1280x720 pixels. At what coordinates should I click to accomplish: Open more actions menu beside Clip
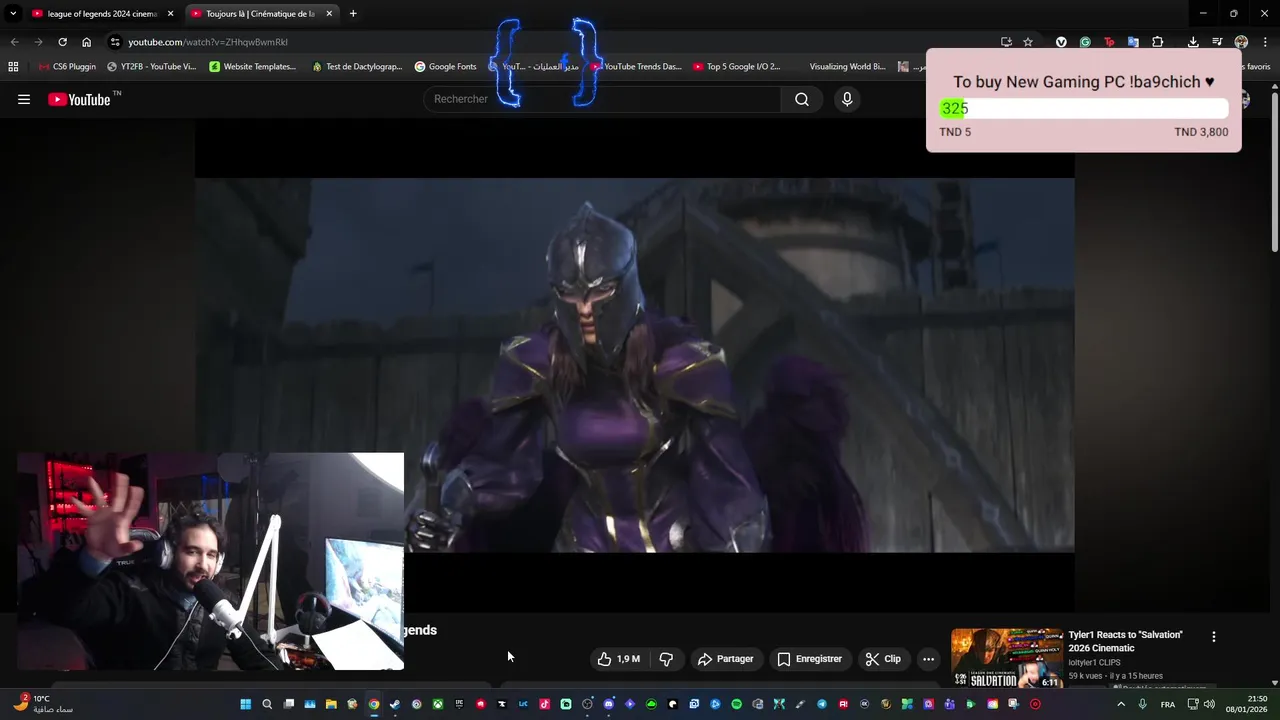click(928, 659)
